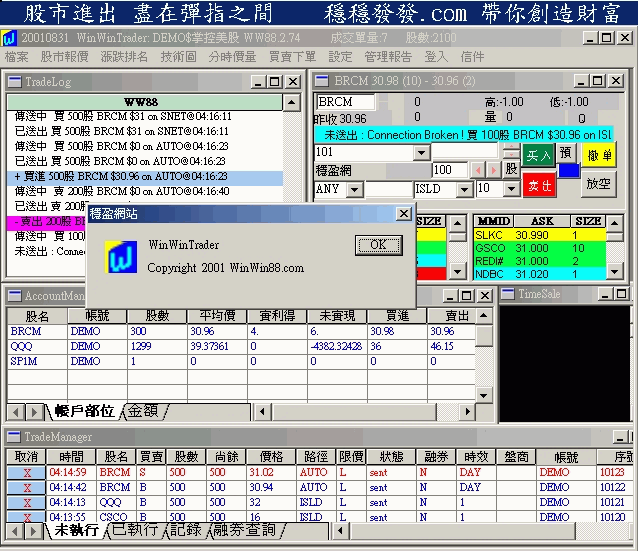Viewport: 638px width, 551px height.
Task: Click the blue color swatch
Action: pyautogui.click(x=569, y=171)
